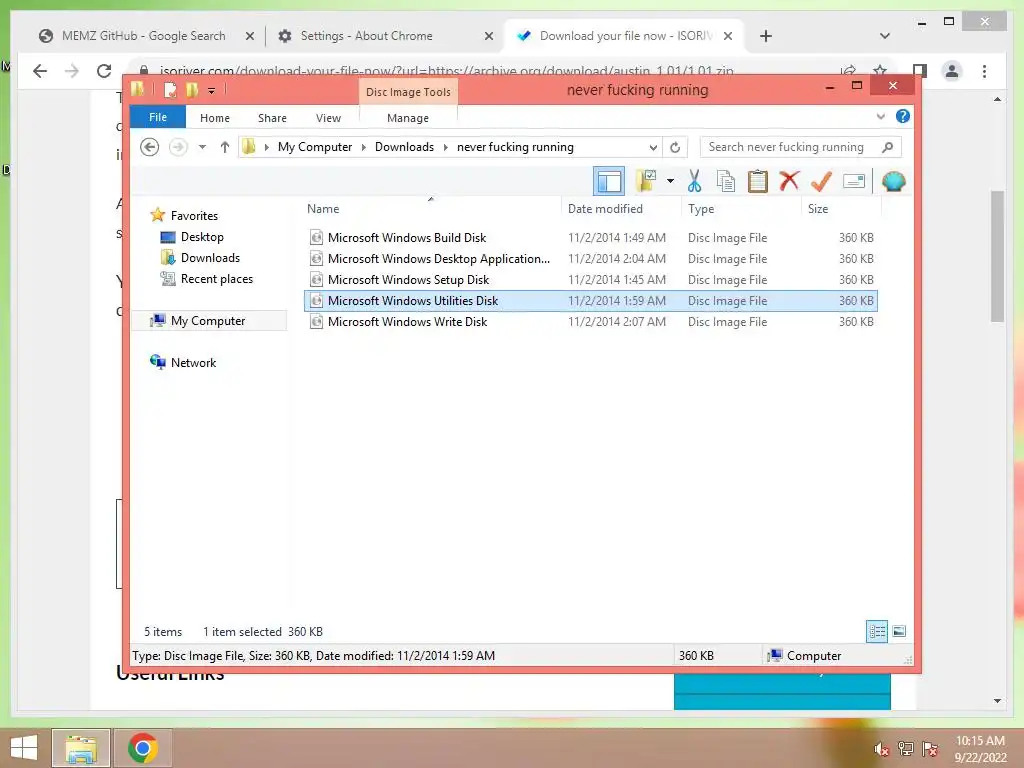Select My Computer in navigation pane
This screenshot has height=768, width=1024.
pos(208,321)
